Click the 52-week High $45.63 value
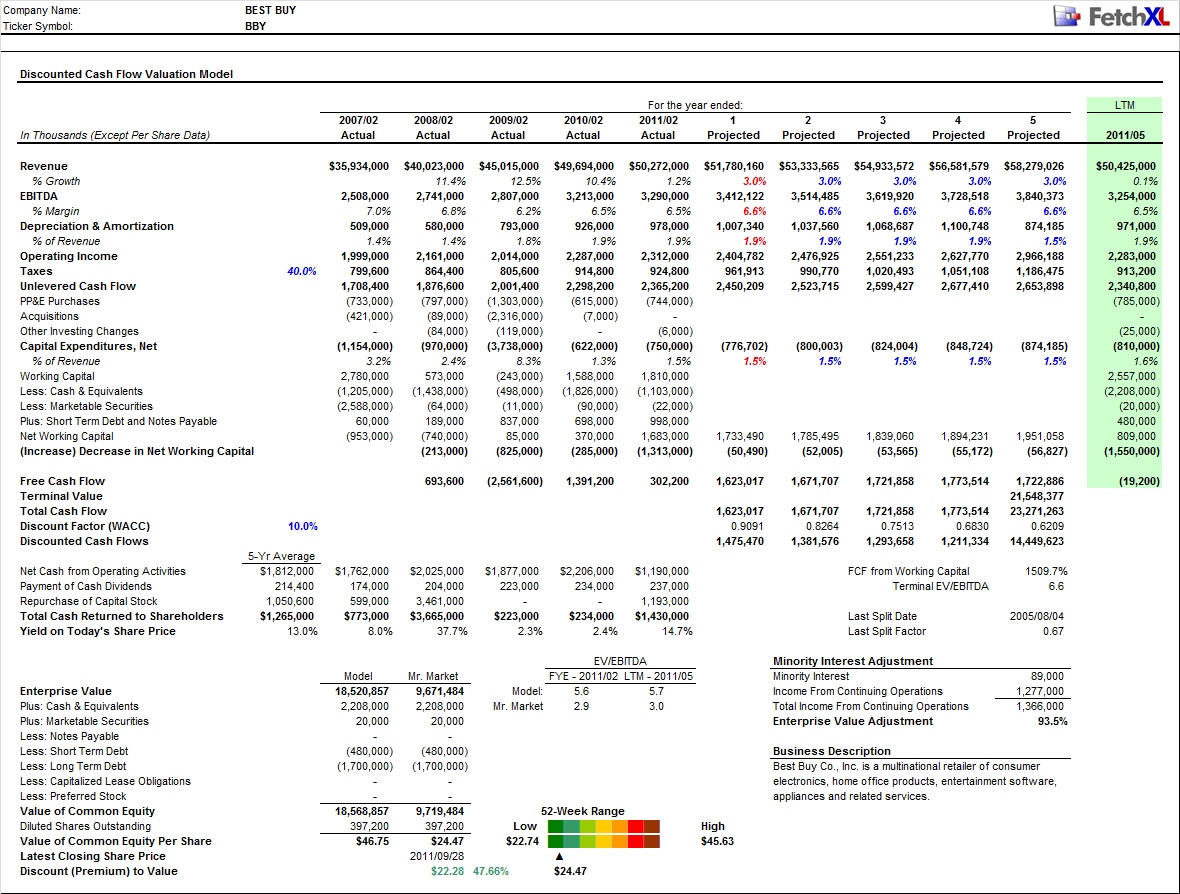This screenshot has width=1180, height=894. click(717, 841)
